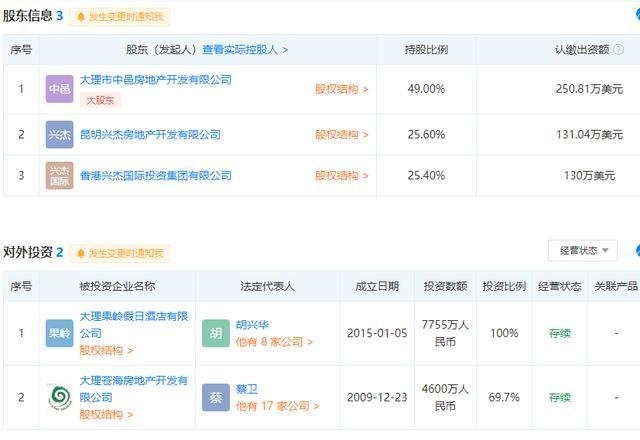Click the bell notification button in 股东信息
This screenshot has height=440, width=640.
(120, 17)
